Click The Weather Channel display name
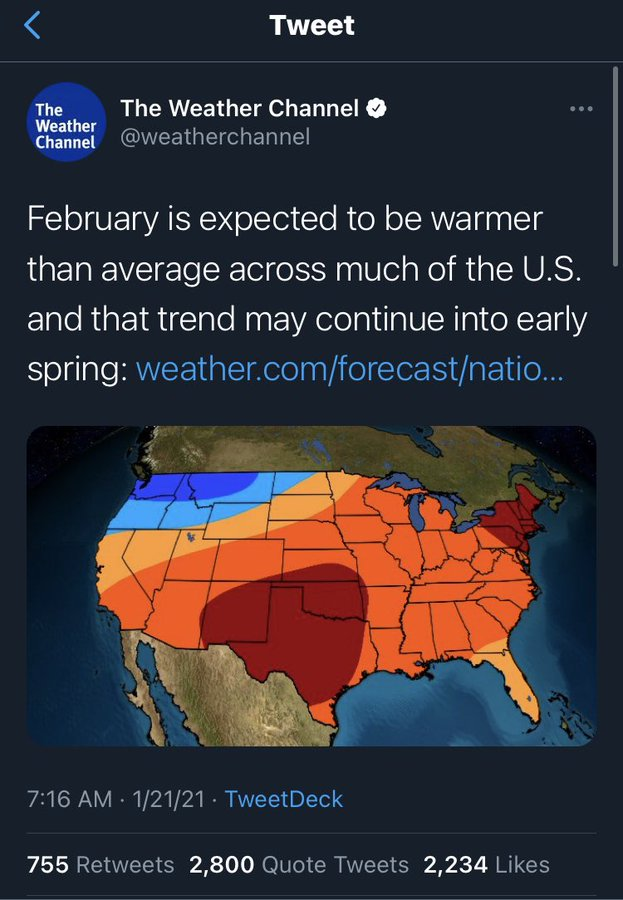 (240, 109)
